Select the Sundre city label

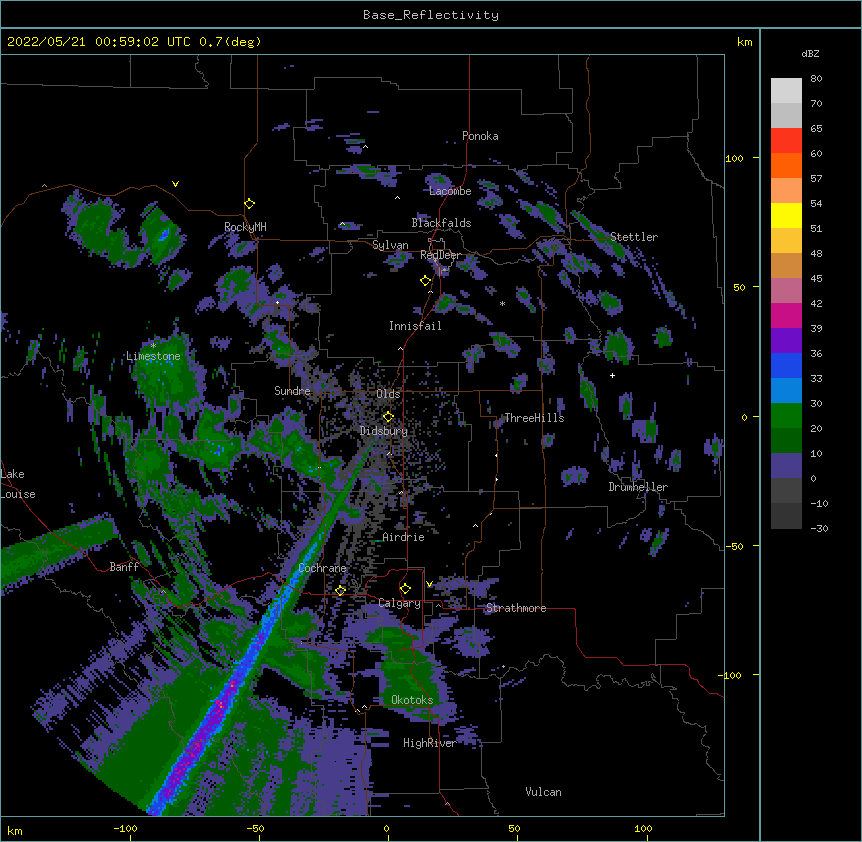292,391
